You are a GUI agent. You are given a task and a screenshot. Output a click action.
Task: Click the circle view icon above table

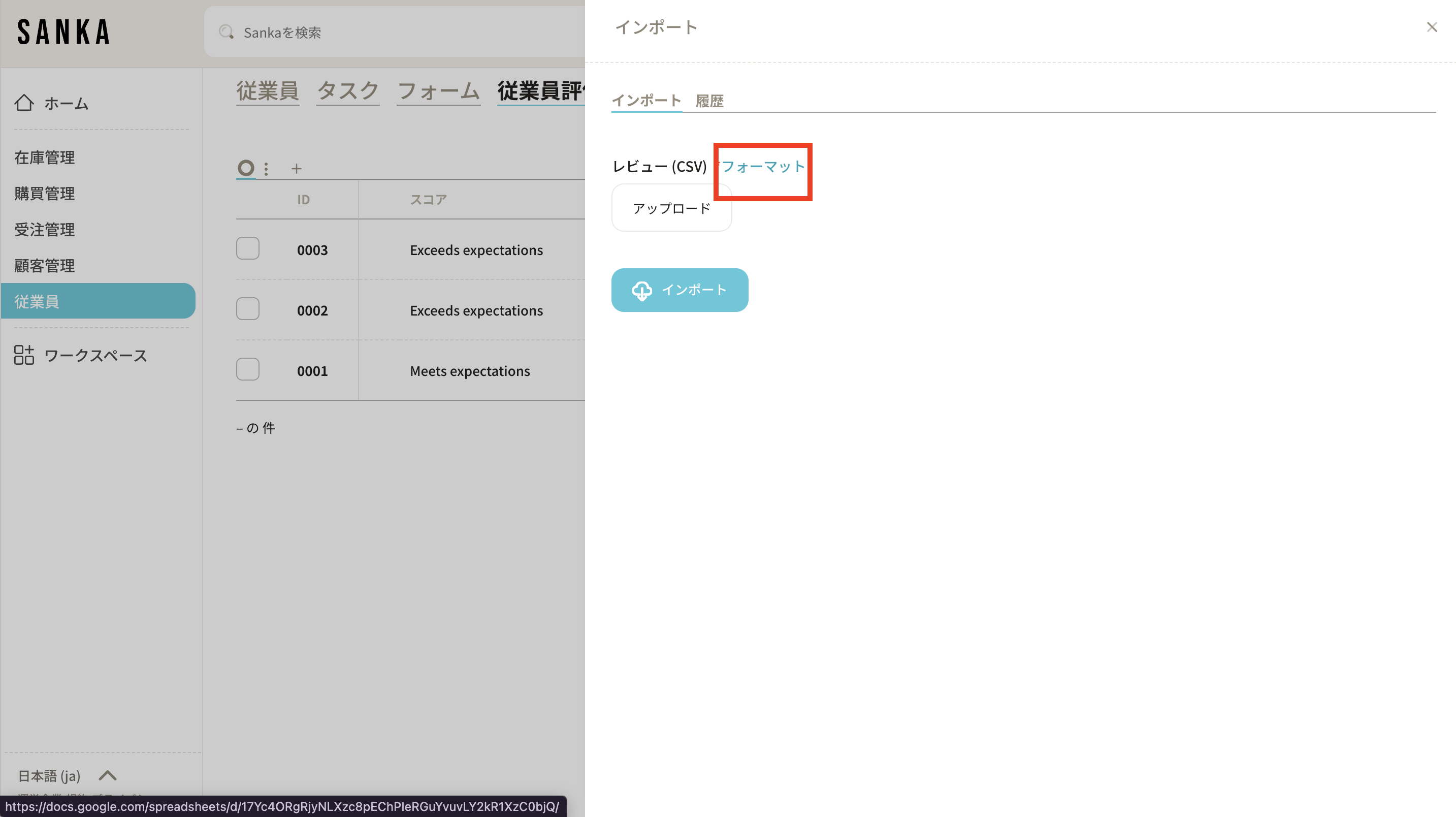click(245, 168)
